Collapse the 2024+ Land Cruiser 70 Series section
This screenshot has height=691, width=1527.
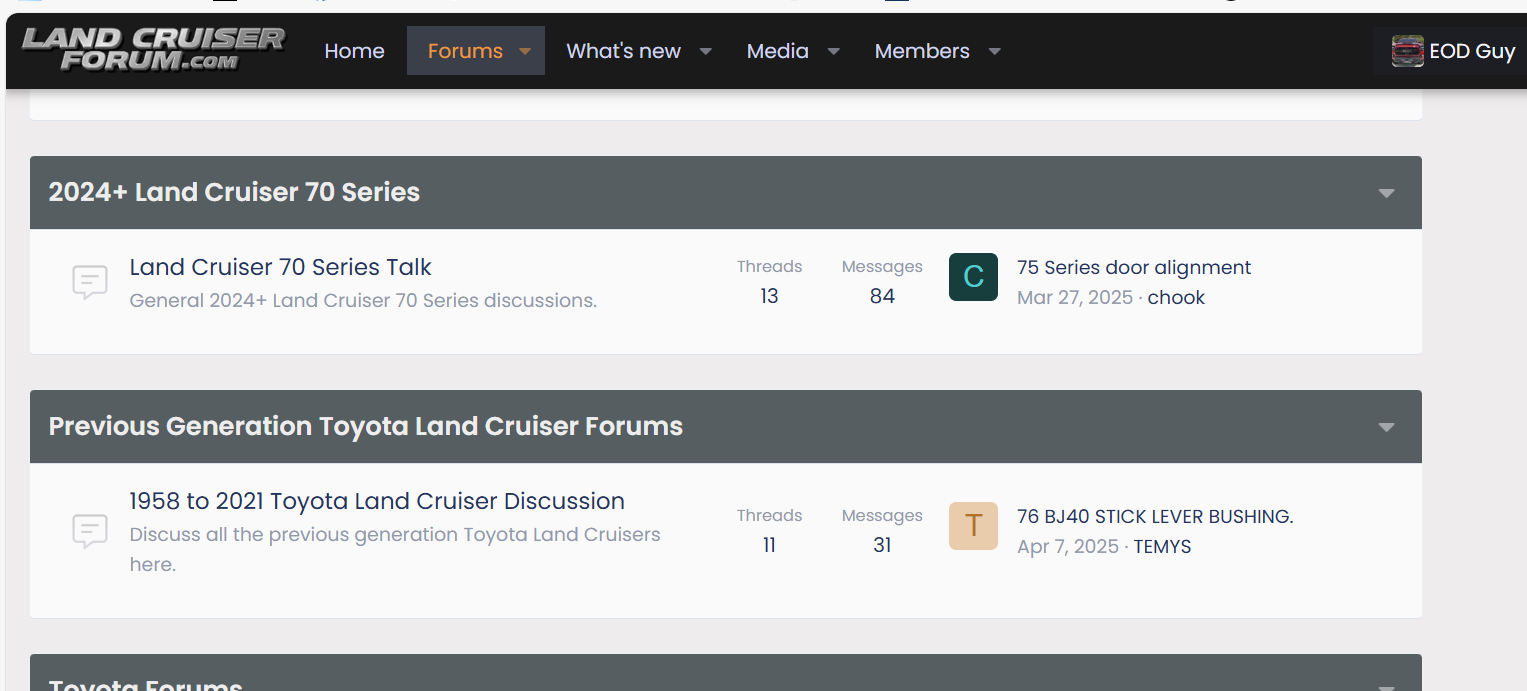tap(1386, 193)
